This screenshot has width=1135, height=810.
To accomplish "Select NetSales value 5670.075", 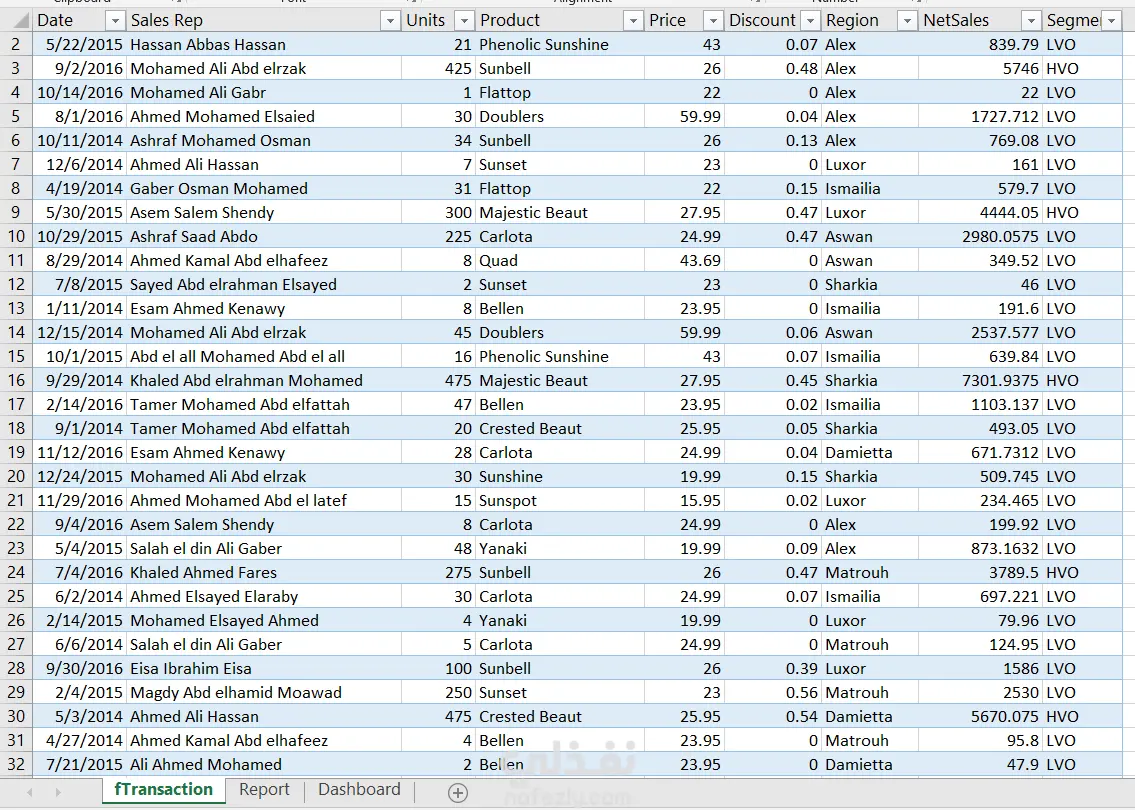I will 980,716.
